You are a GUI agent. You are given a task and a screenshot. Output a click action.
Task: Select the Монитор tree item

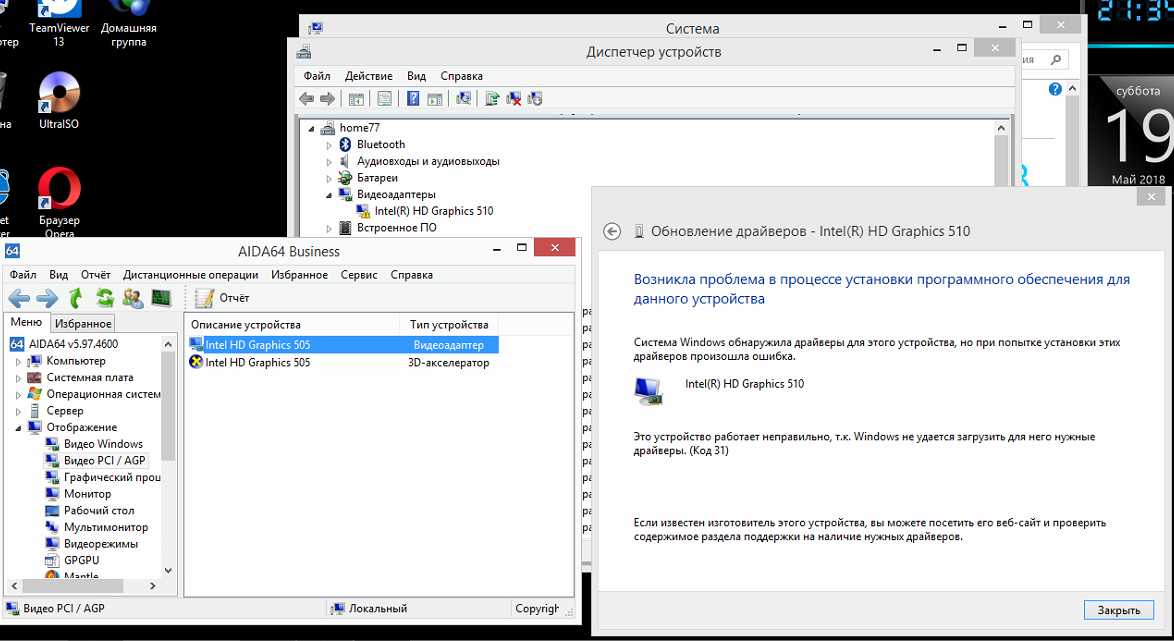click(x=87, y=494)
